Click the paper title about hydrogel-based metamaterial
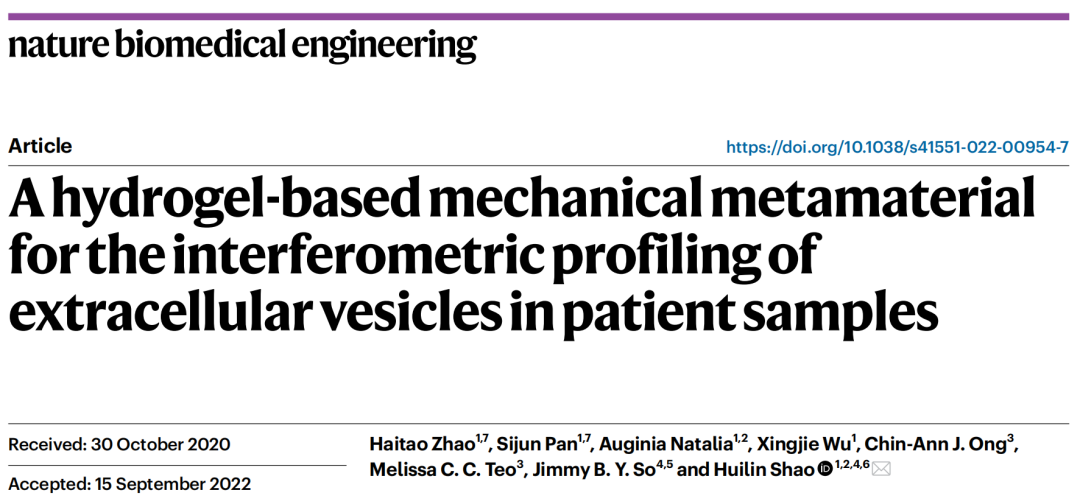This screenshot has width=1080, height=496. point(520,255)
